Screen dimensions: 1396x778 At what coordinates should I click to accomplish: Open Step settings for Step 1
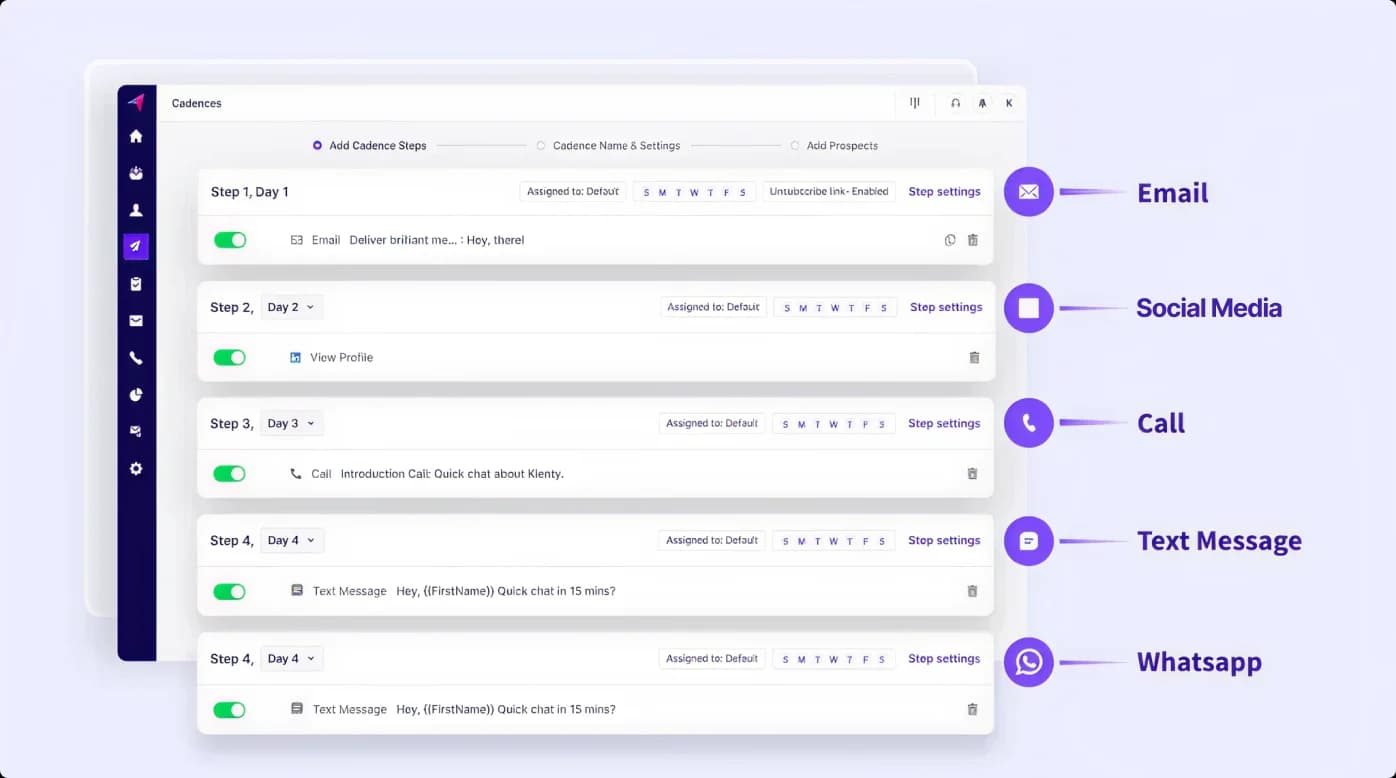pos(944,192)
